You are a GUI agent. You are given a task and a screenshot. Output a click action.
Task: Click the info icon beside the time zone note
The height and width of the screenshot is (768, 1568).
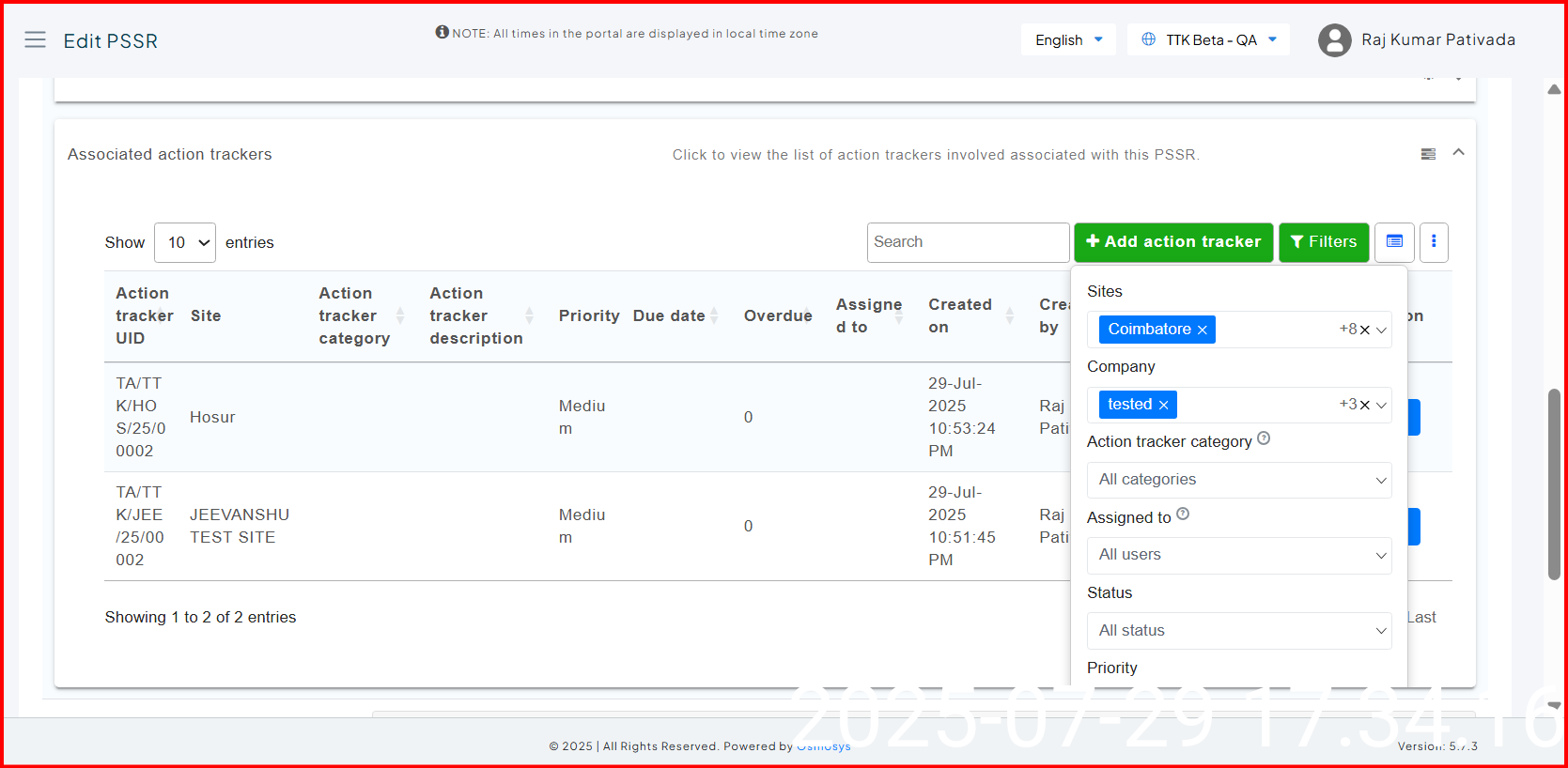(x=442, y=33)
